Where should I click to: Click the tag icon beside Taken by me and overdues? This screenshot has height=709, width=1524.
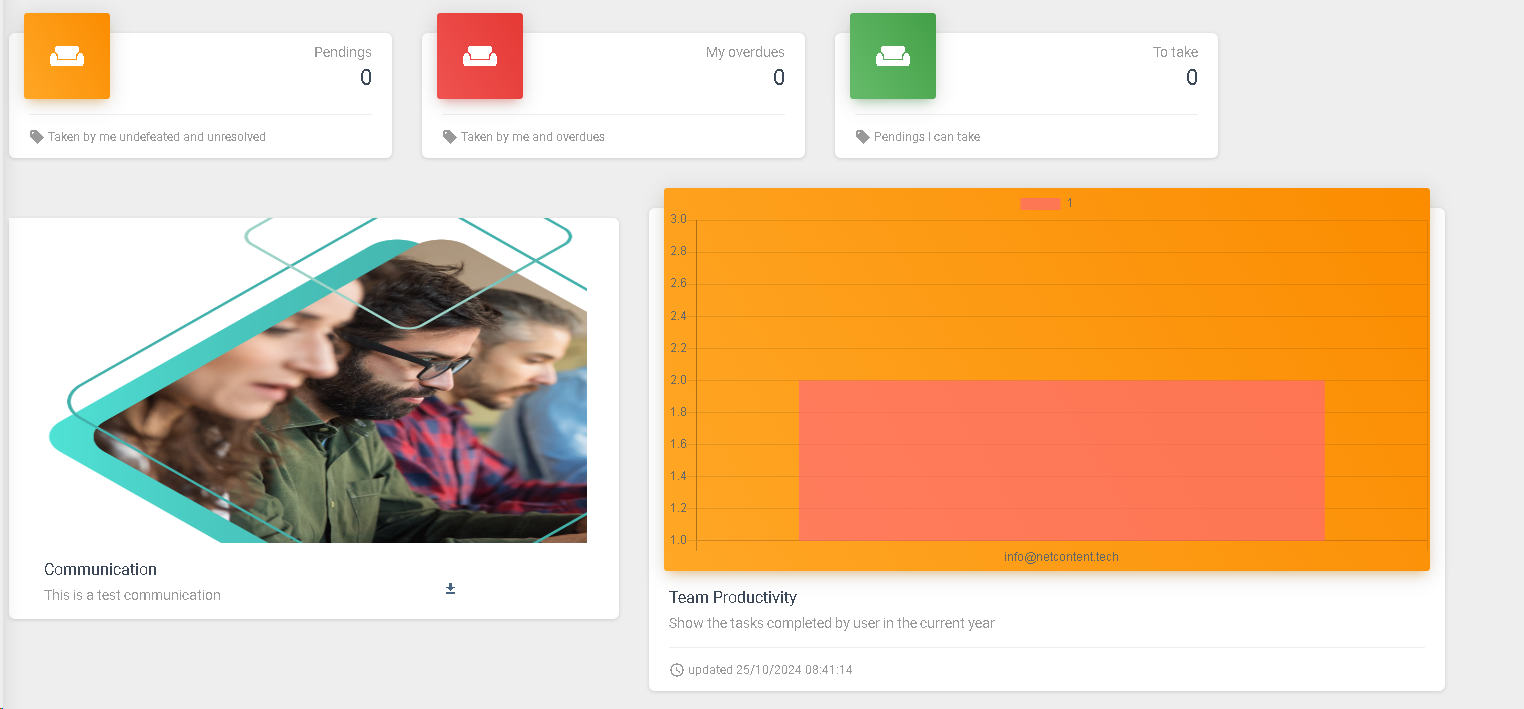click(x=450, y=136)
